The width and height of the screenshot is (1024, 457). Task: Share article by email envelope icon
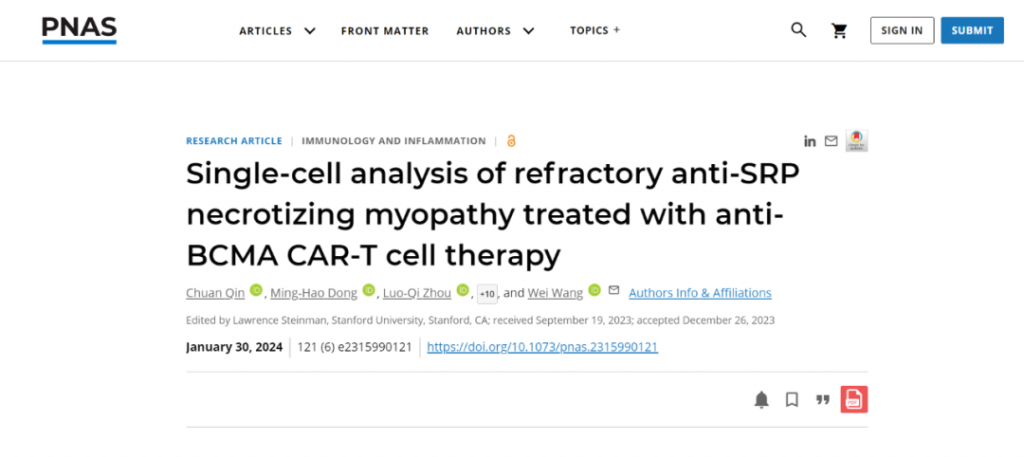pos(831,141)
